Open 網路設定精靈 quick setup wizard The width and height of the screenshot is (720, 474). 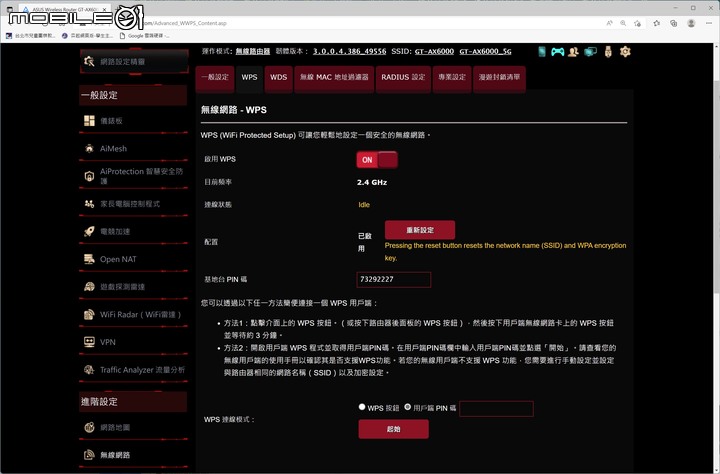[x=134, y=61]
